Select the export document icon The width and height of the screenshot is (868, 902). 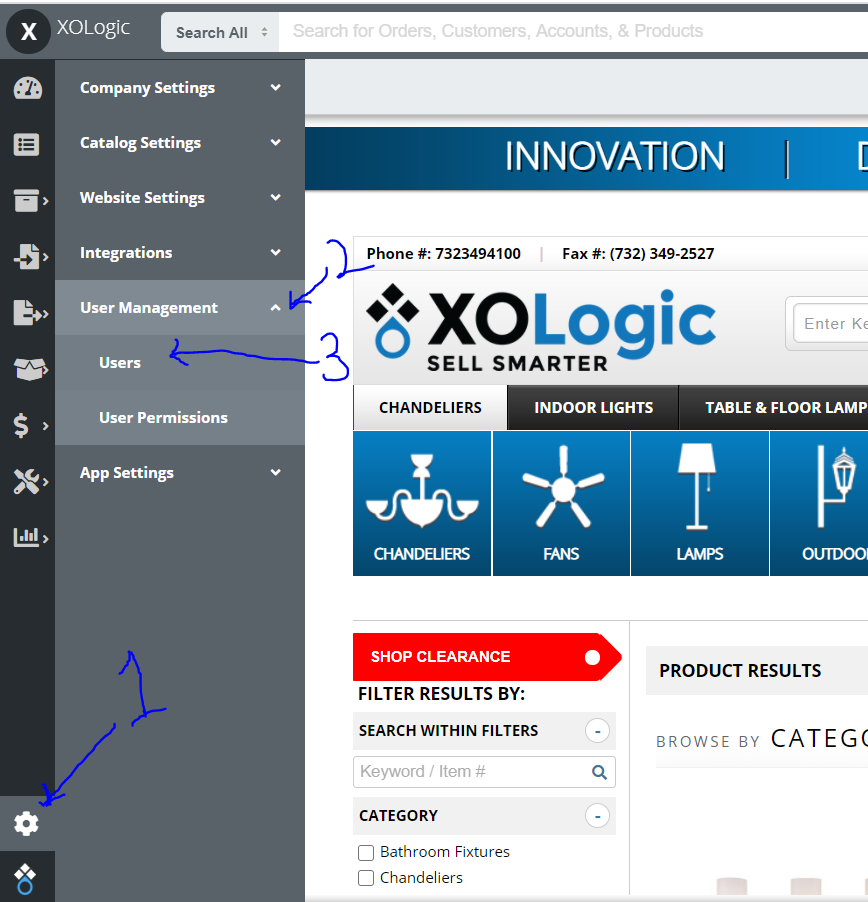point(27,312)
